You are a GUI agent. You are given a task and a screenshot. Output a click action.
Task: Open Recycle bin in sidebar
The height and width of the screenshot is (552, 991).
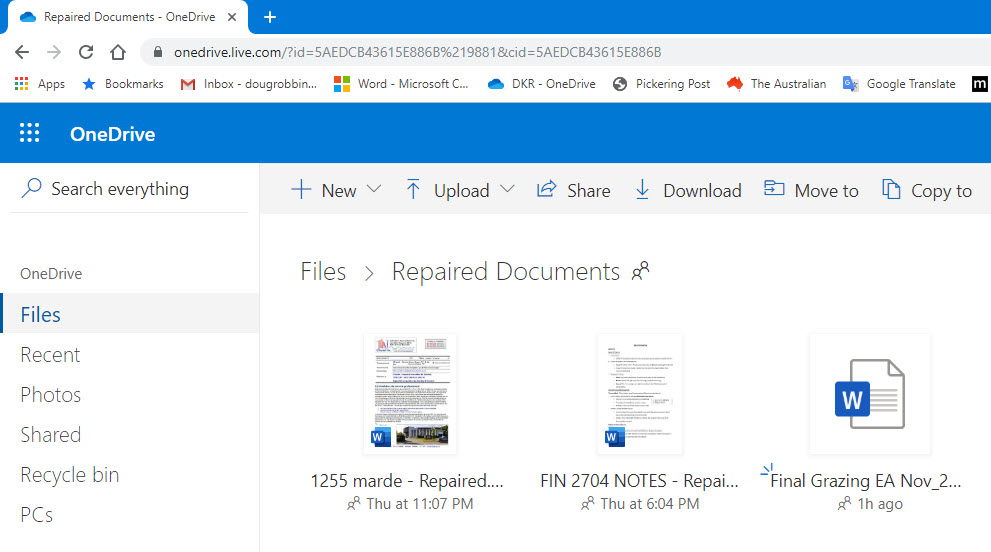pyautogui.click(x=70, y=475)
